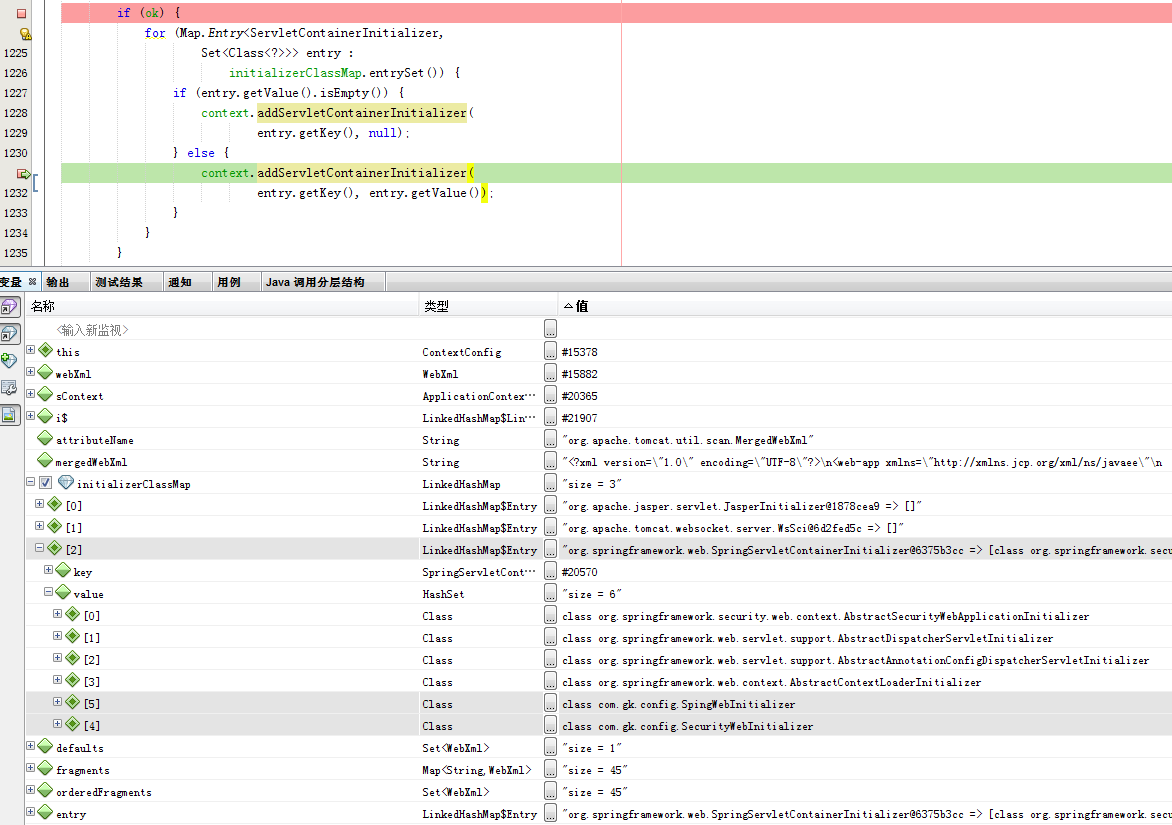Expand the i$ variable node

point(31,415)
